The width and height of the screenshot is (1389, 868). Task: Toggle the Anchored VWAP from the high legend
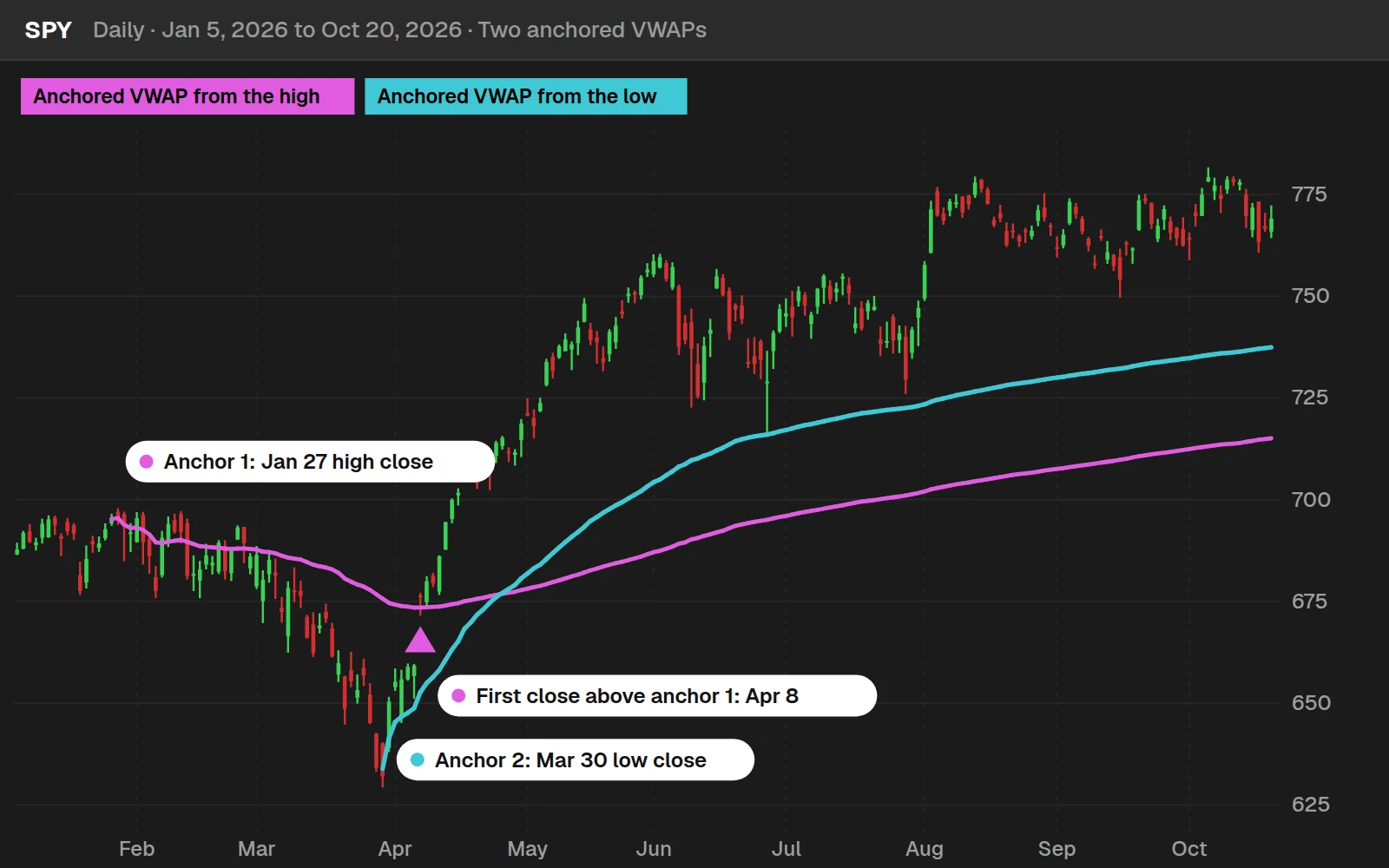(x=188, y=96)
